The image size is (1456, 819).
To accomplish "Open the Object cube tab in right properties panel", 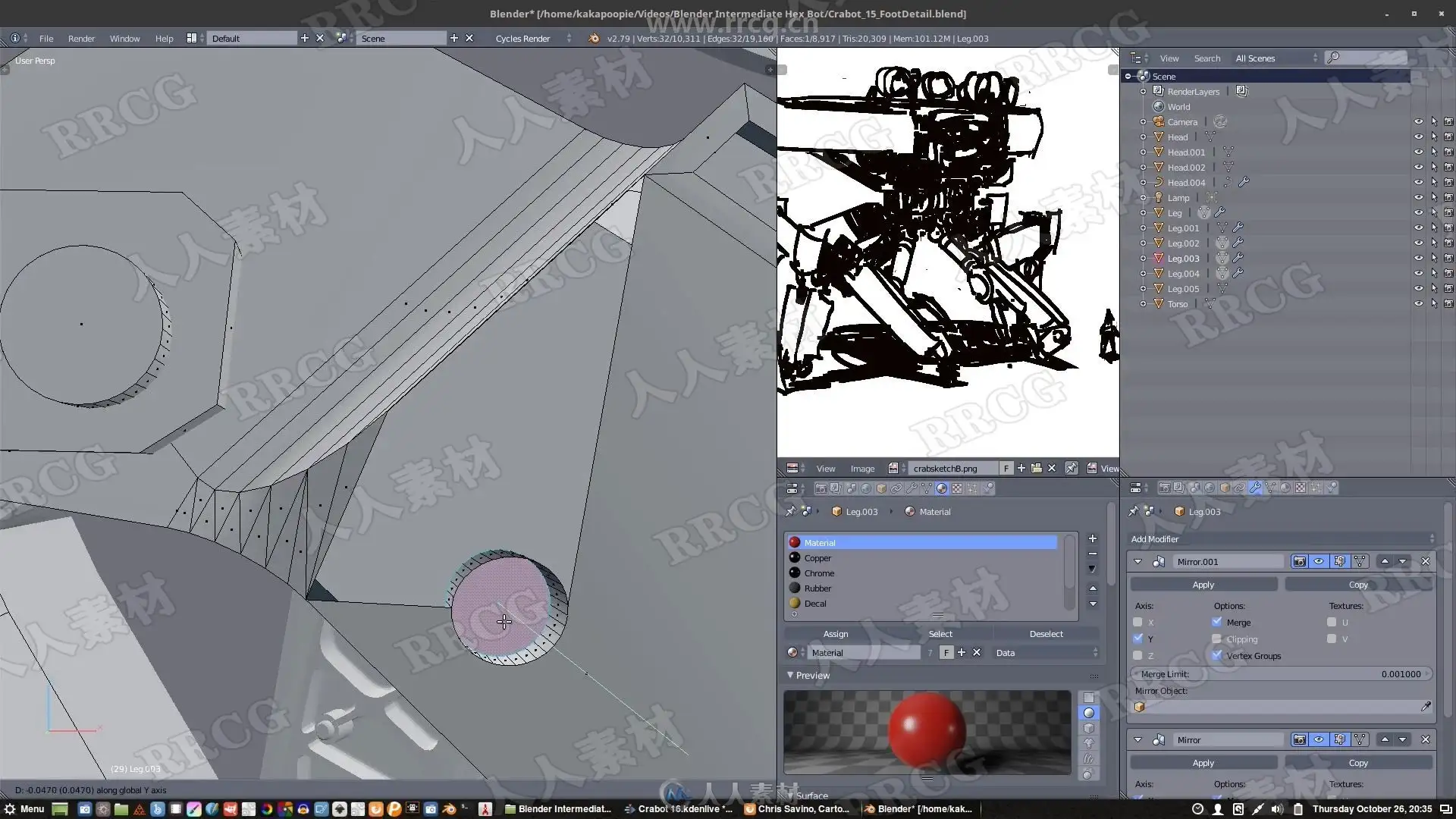I will (1225, 488).
